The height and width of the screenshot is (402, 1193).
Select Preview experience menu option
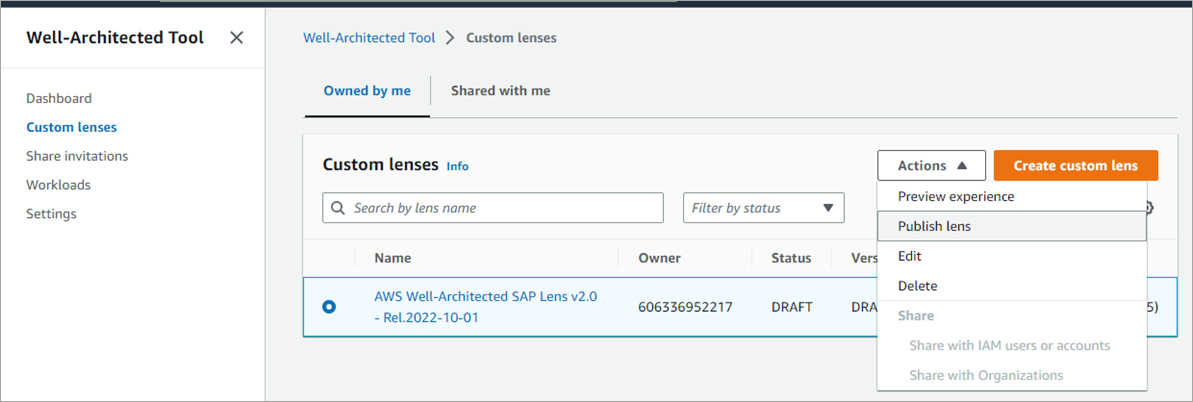tap(955, 197)
